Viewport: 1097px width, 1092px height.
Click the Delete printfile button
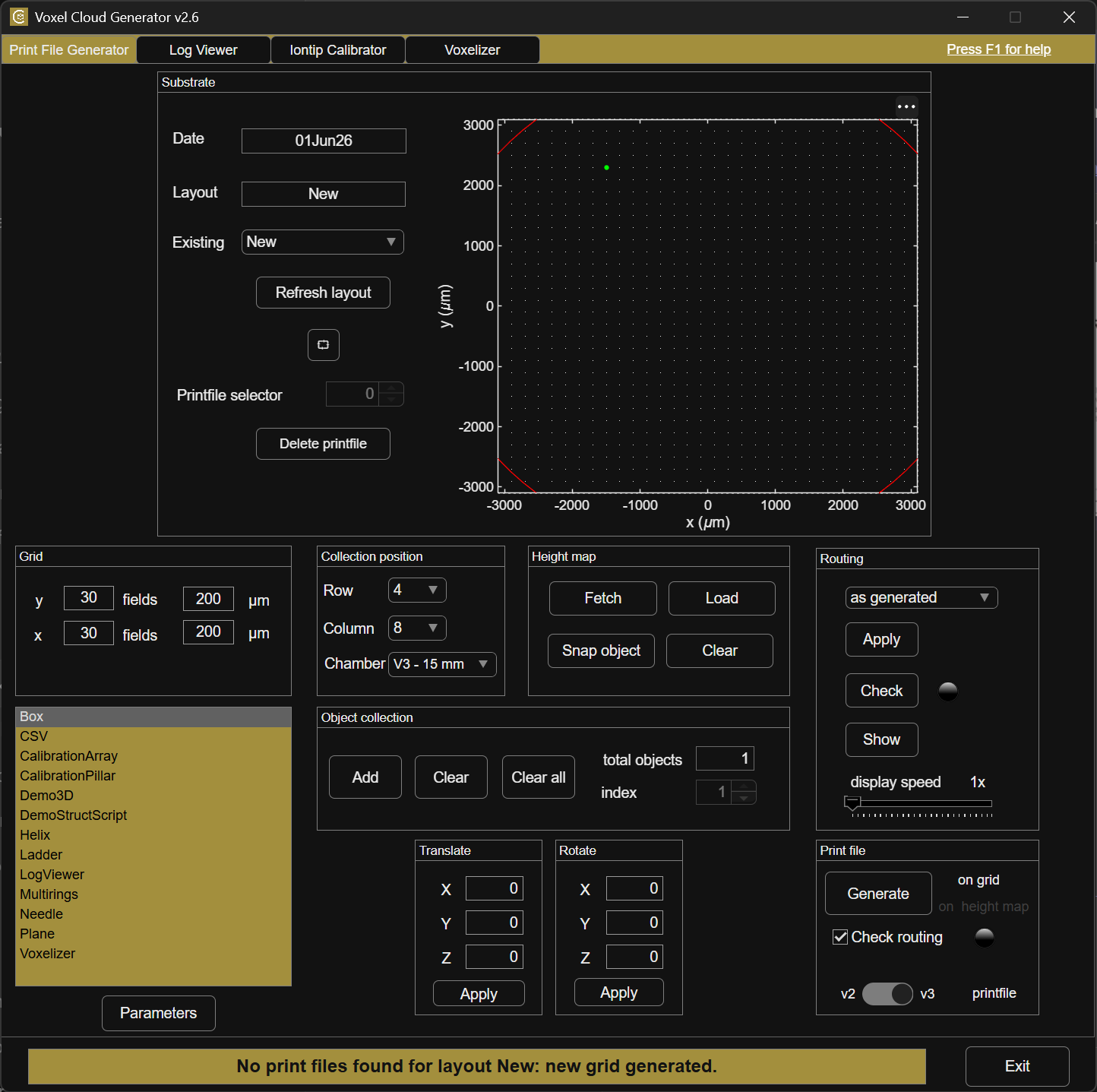click(323, 444)
